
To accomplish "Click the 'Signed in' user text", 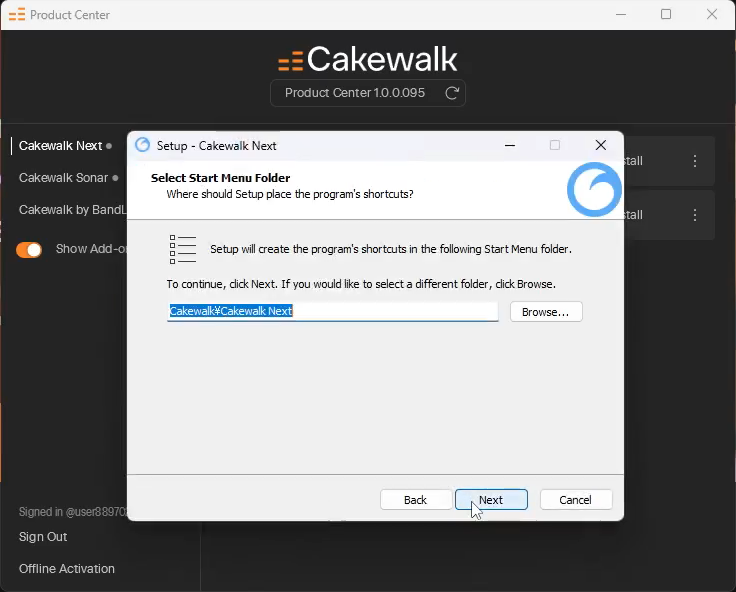I will [73, 512].
